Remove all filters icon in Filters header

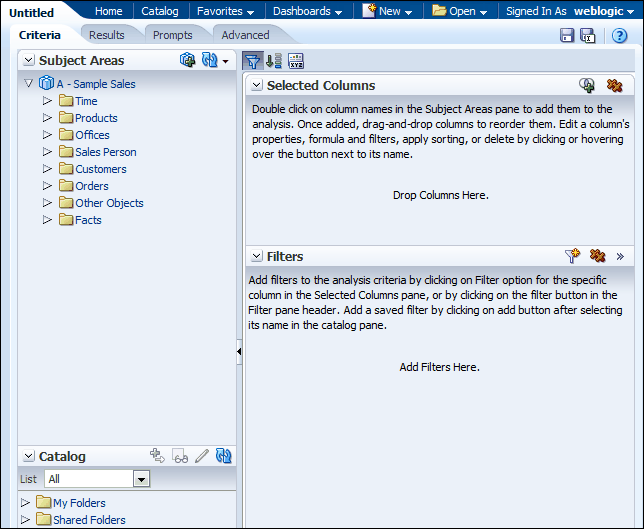(x=597, y=256)
